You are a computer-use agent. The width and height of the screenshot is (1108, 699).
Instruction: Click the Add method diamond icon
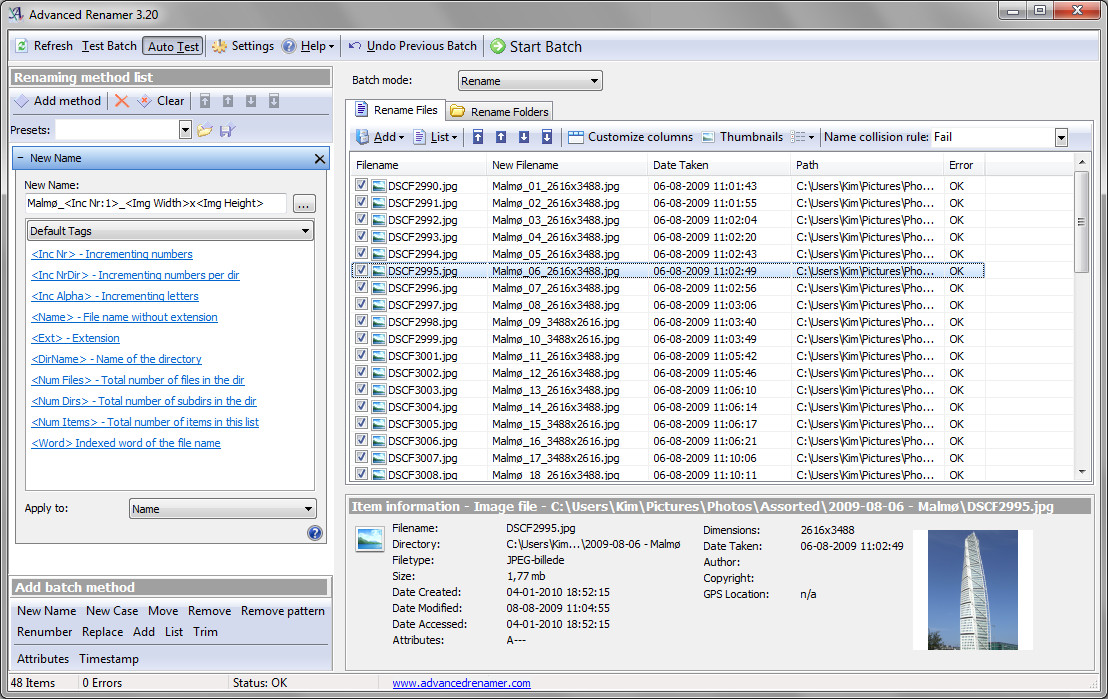click(x=22, y=101)
